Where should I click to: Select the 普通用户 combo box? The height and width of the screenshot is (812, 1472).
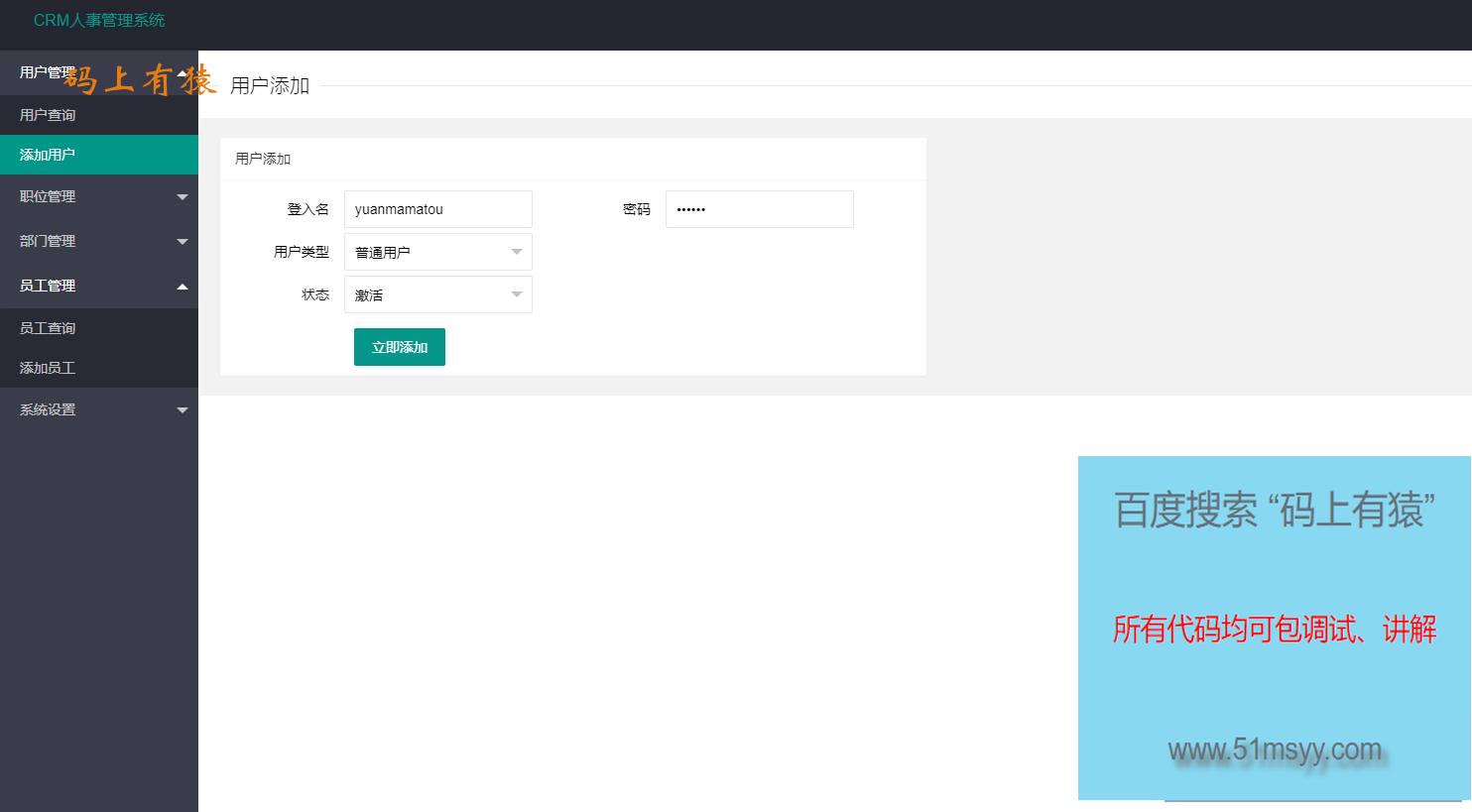click(438, 252)
